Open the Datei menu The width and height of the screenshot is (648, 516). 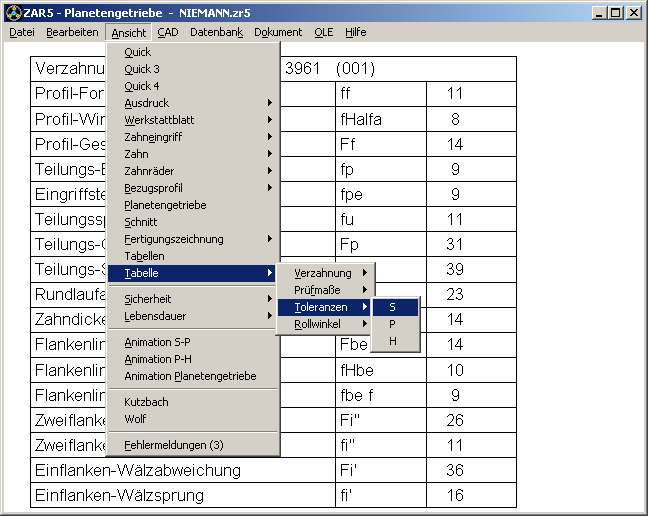(22, 32)
